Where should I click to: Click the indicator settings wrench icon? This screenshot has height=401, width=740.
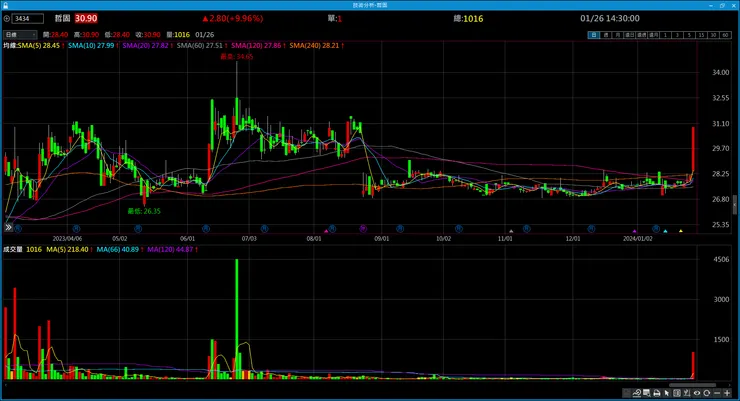point(687,393)
